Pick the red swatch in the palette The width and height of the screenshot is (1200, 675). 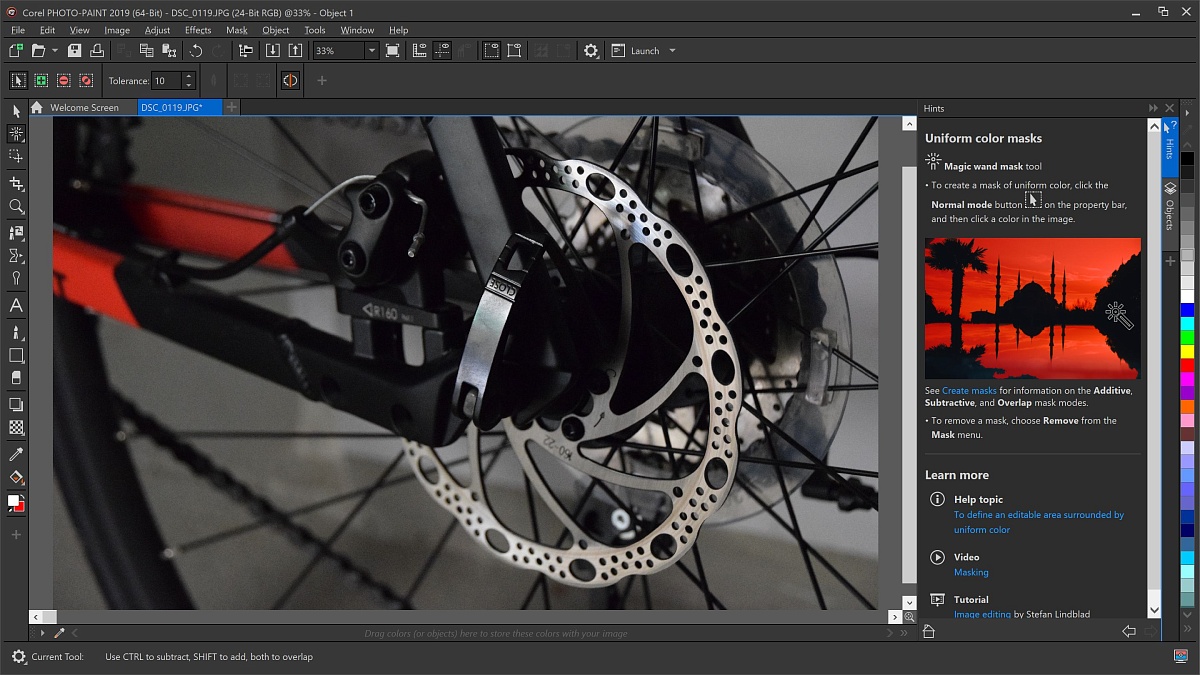pyautogui.click(x=1187, y=365)
